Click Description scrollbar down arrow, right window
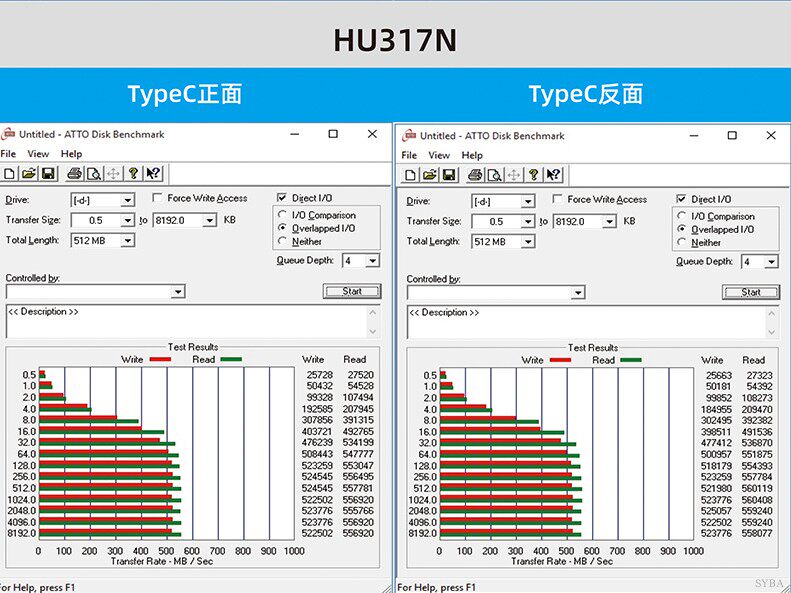The width and height of the screenshot is (791, 593). coord(771,332)
